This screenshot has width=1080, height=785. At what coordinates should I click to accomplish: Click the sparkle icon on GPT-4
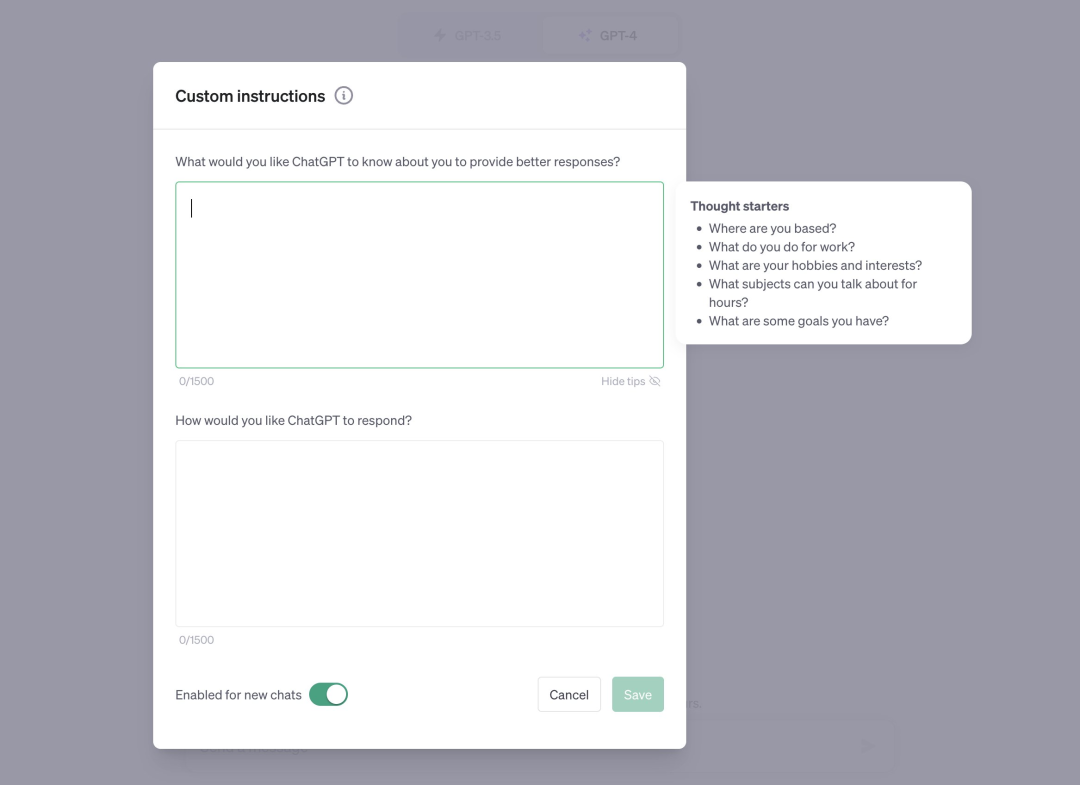pos(585,35)
